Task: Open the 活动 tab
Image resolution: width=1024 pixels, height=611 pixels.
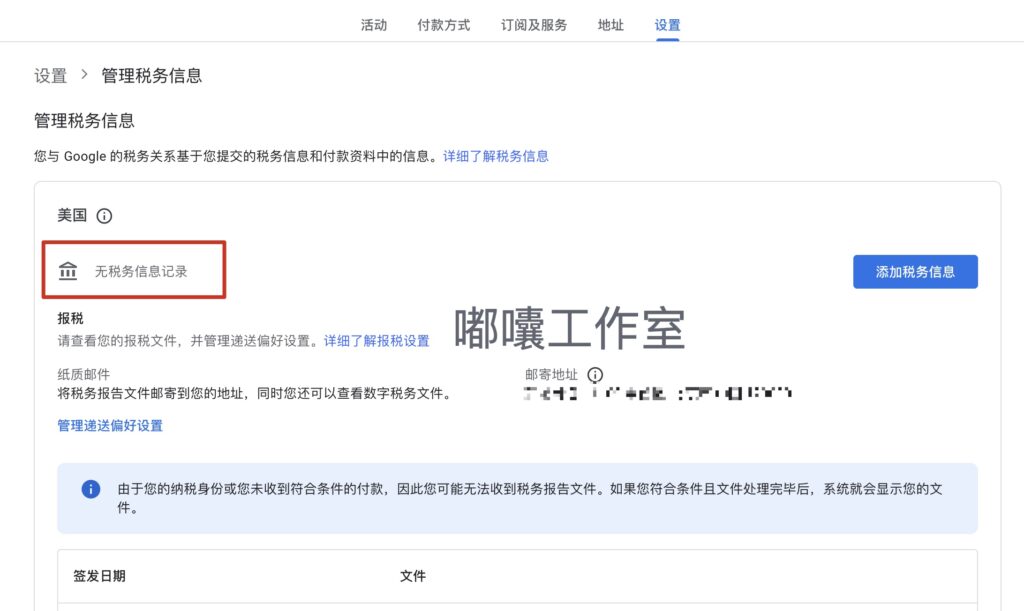Action: point(374,25)
